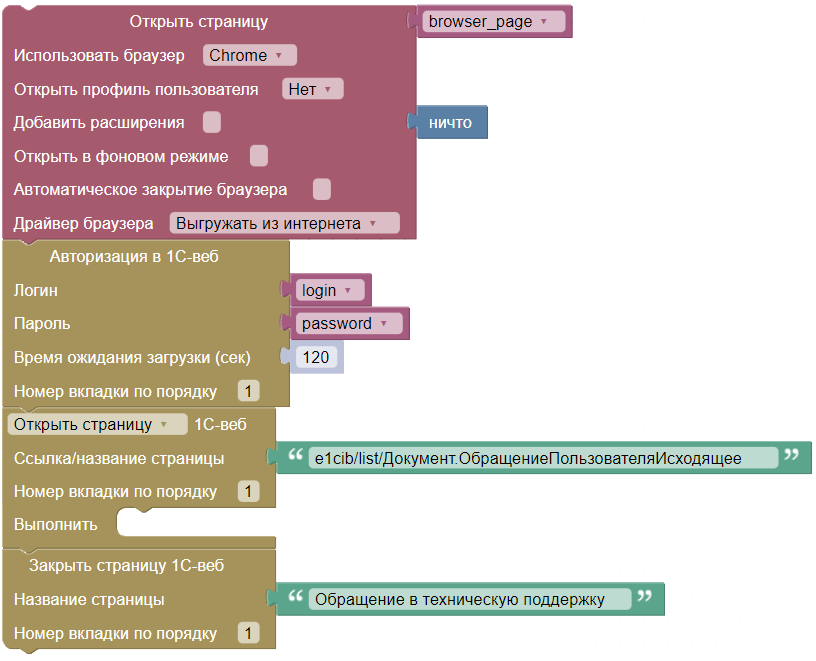Select the 'Закрыть страницу 1С-веб' block title
Image resolution: width=816 pixels, height=661 pixels.
pos(126,566)
